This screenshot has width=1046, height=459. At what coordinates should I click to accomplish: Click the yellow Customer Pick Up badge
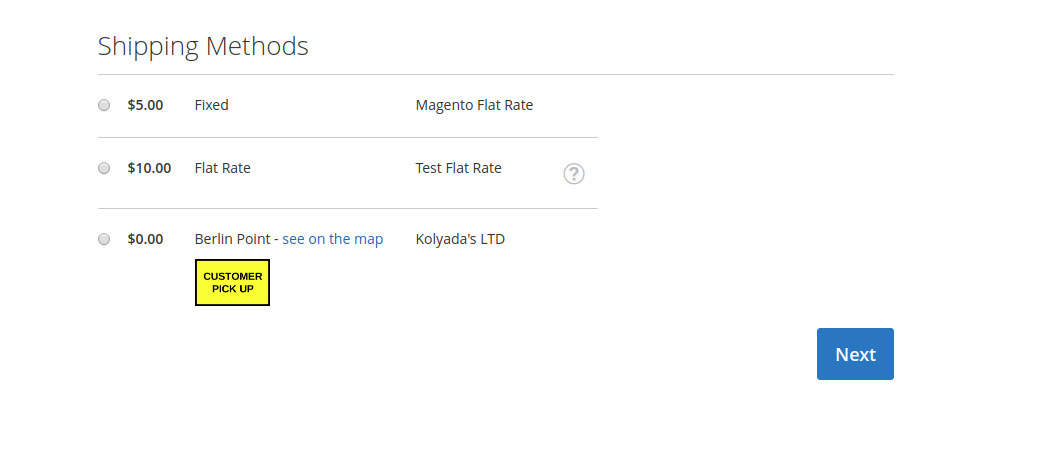point(232,282)
